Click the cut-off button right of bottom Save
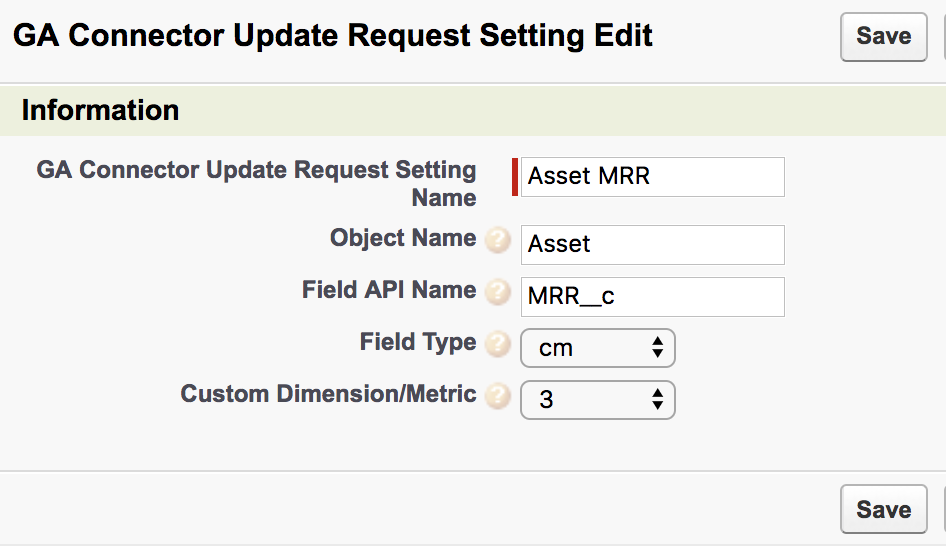Image resolution: width=946 pixels, height=556 pixels. 941,510
